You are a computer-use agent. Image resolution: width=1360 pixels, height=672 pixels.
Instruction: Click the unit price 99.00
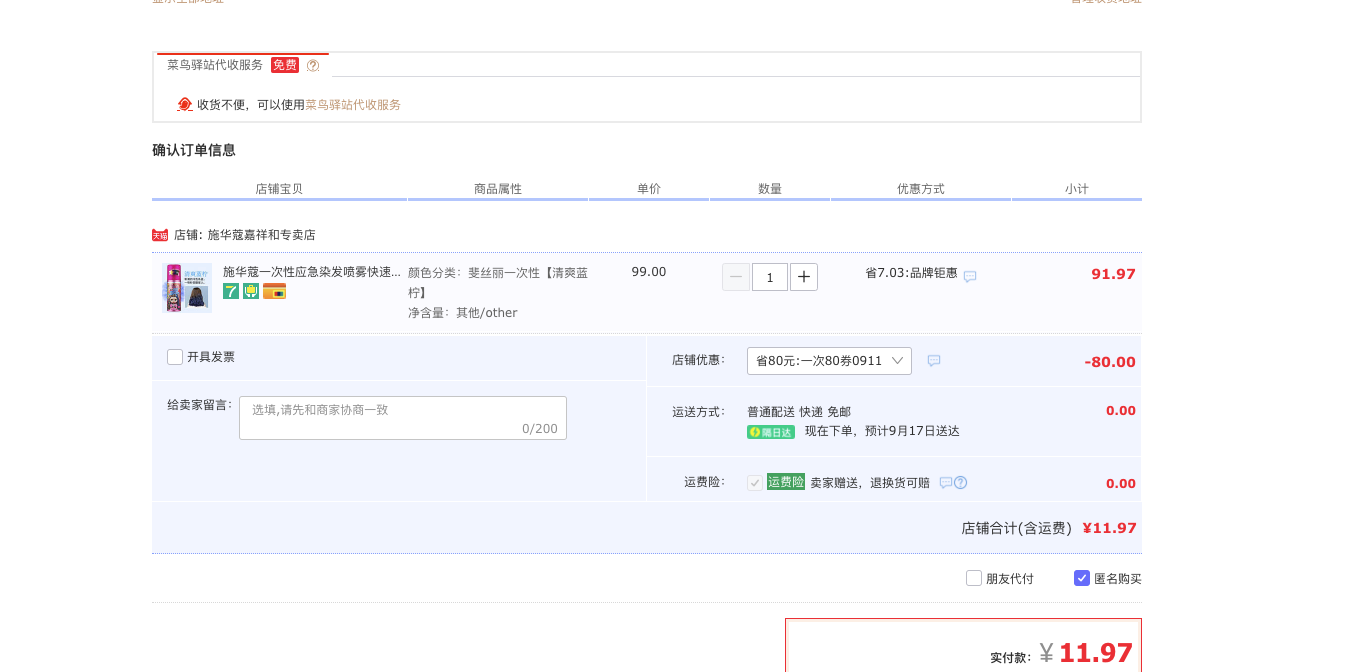[x=649, y=272]
